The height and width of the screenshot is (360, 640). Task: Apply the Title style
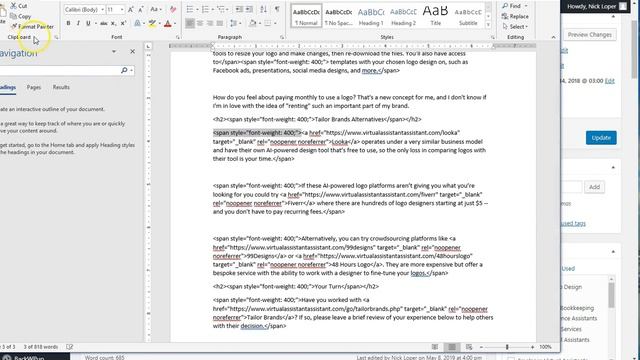(x=436, y=16)
